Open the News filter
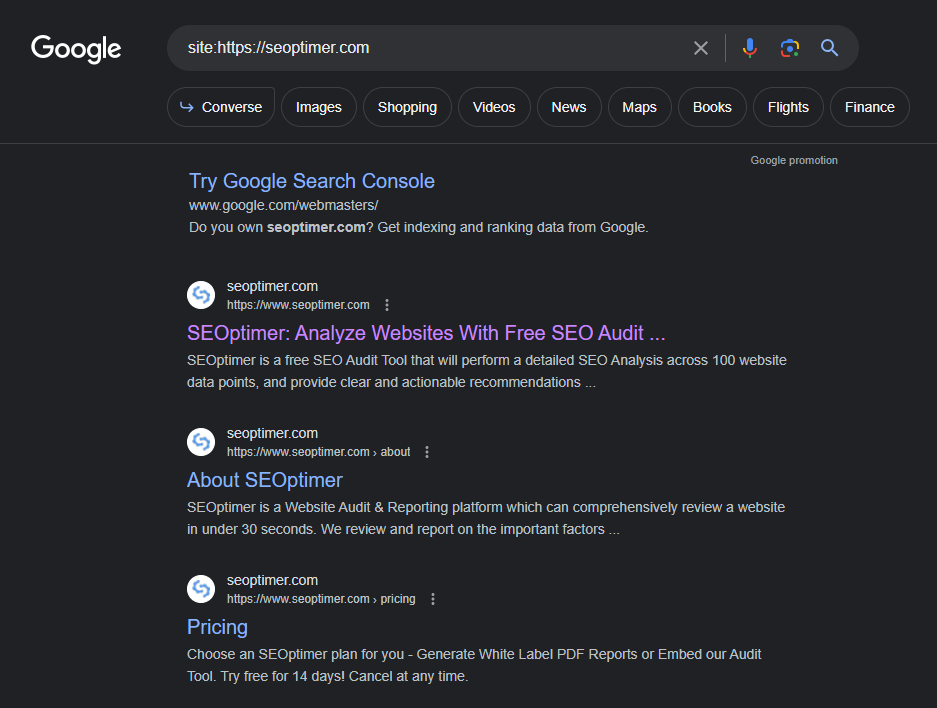 click(569, 107)
